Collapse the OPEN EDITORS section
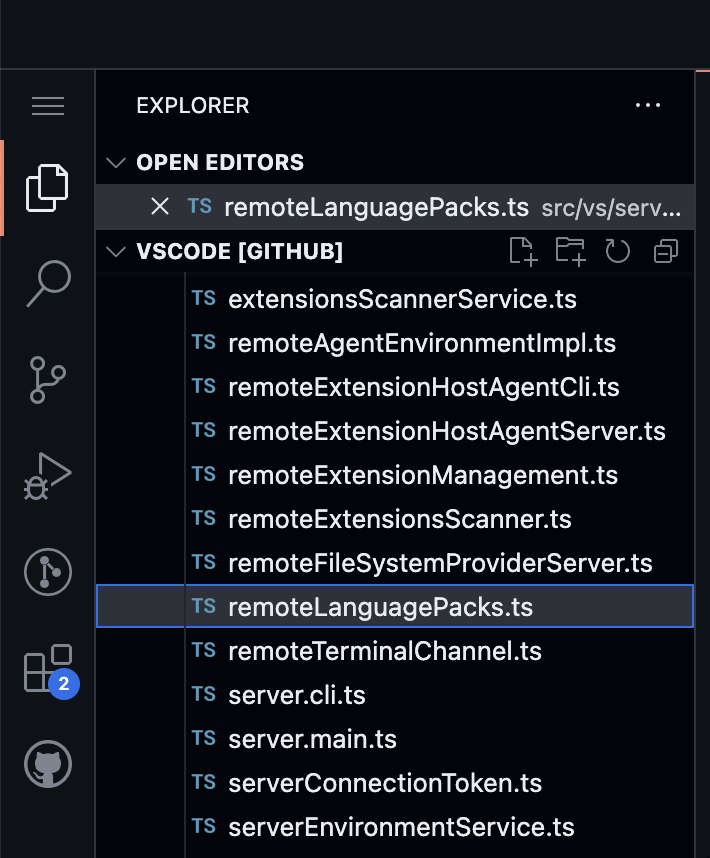Screen dimensions: 710x858 pyautogui.click(x=115, y=162)
